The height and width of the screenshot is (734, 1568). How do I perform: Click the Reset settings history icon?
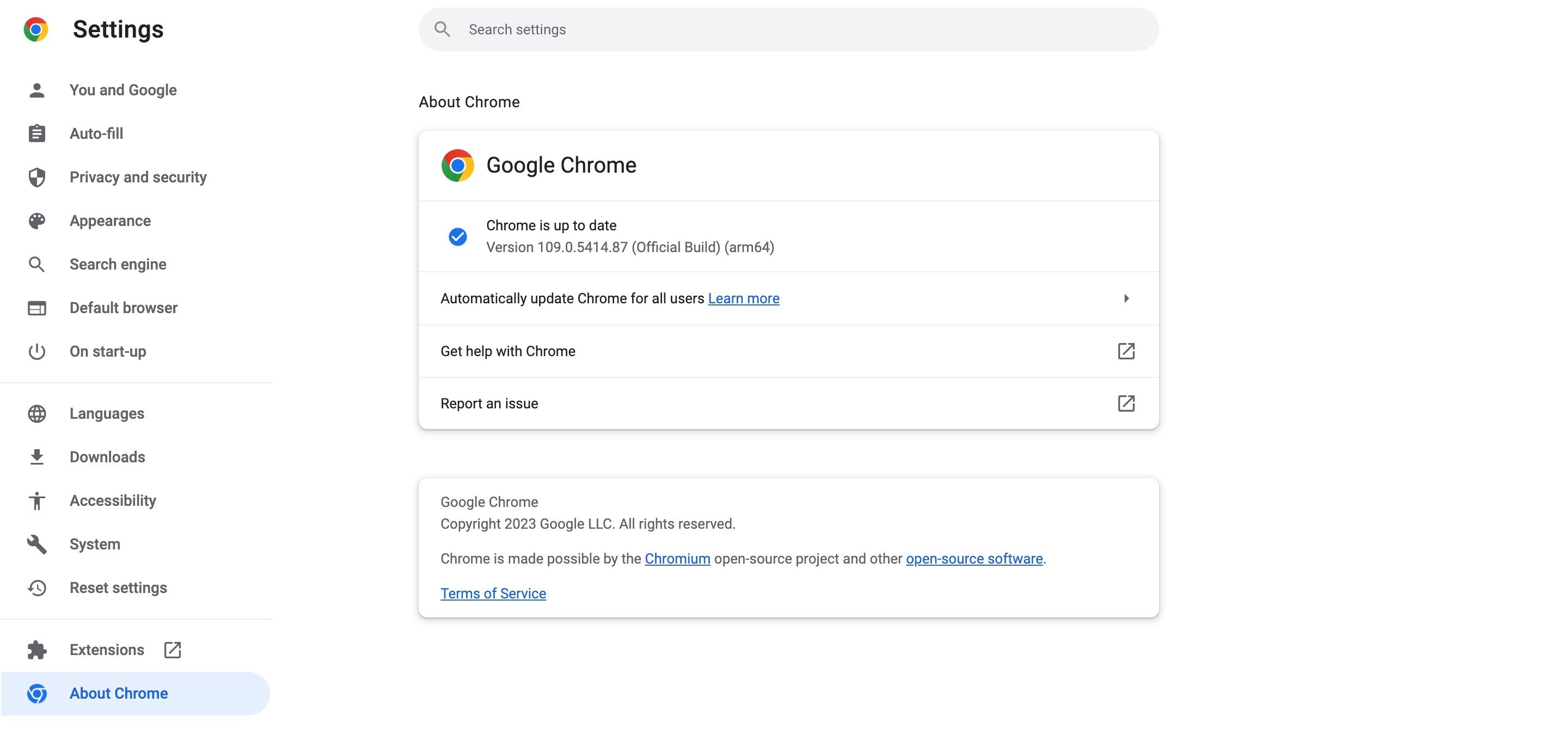[x=37, y=588]
